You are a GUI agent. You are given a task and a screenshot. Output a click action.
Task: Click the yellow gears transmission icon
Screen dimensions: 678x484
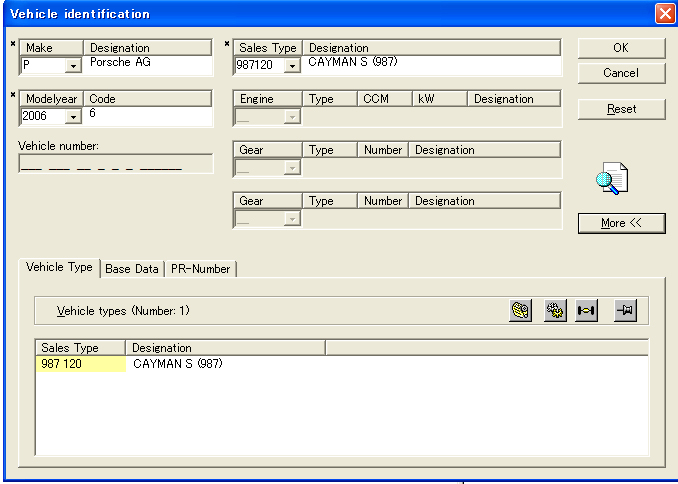point(554,311)
